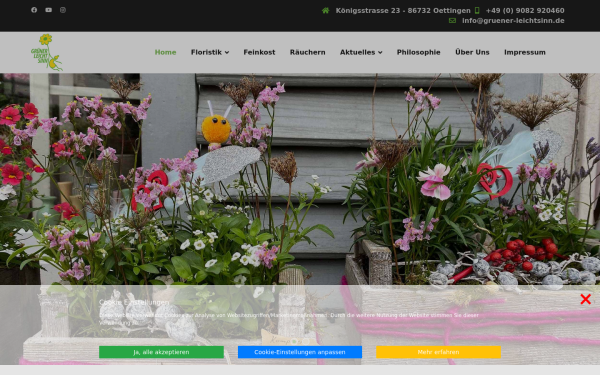The height and width of the screenshot is (375, 600).
Task: Click the green home address icon
Action: click(326, 10)
